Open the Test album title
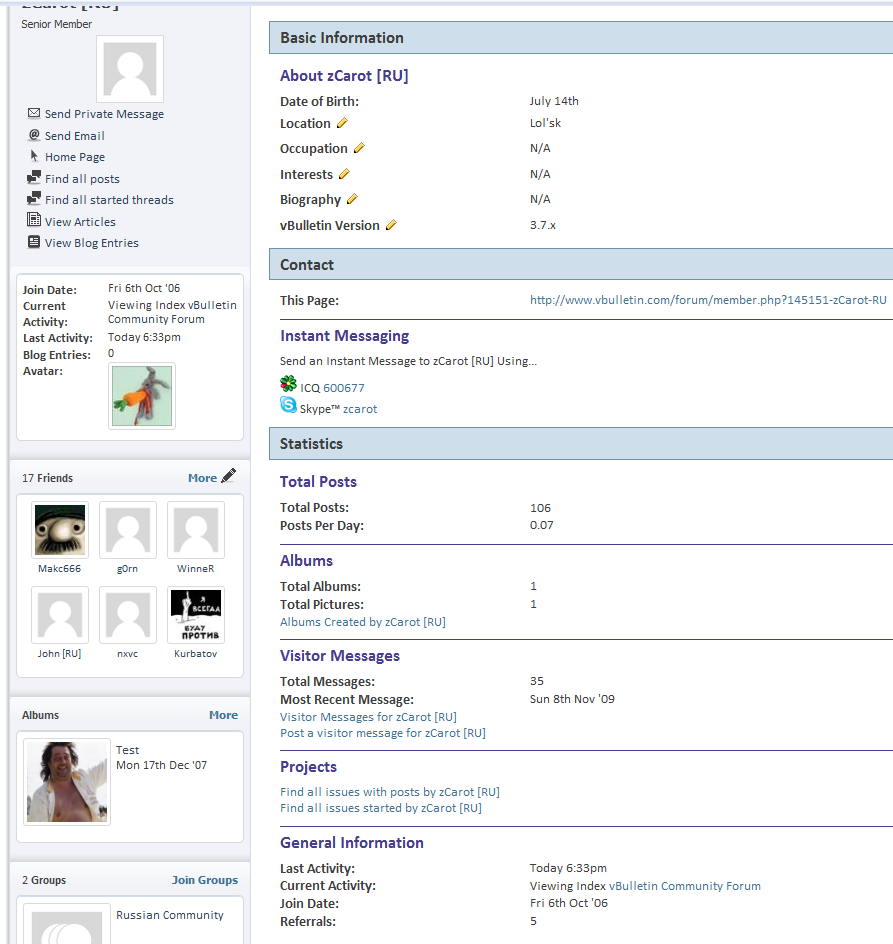The height and width of the screenshot is (944, 893). tap(127, 750)
